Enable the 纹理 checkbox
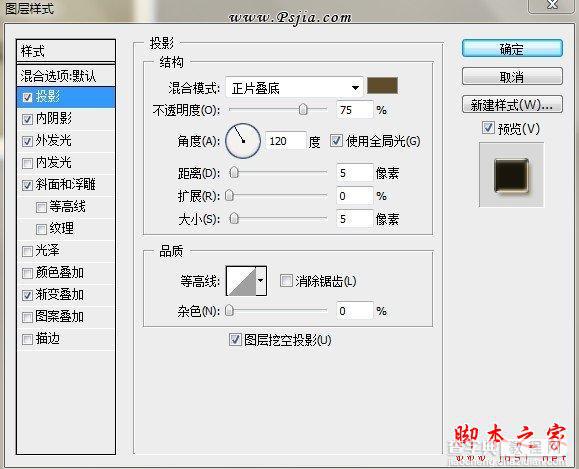The image size is (579, 469). pyautogui.click(x=41, y=229)
